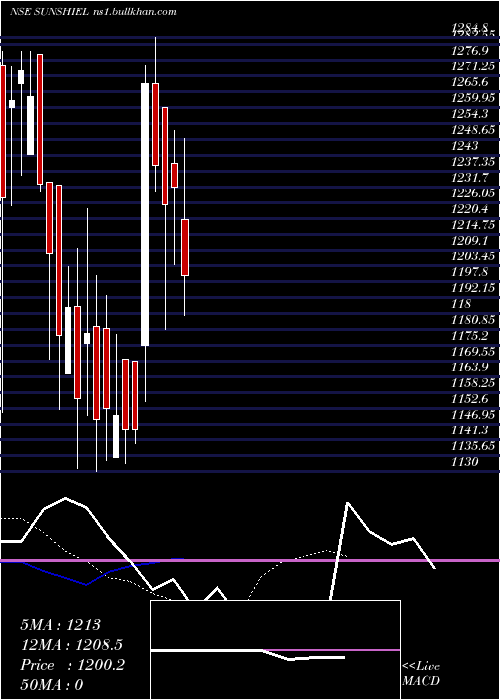This screenshot has width=500, height=700.
Task: Select the 1276.9 price axis label
Action: (470, 51)
